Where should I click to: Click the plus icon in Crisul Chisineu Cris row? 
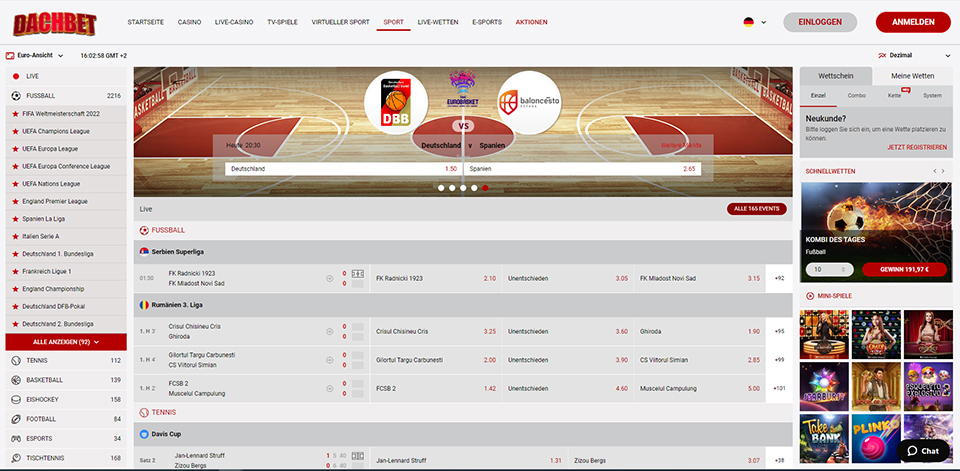point(330,331)
